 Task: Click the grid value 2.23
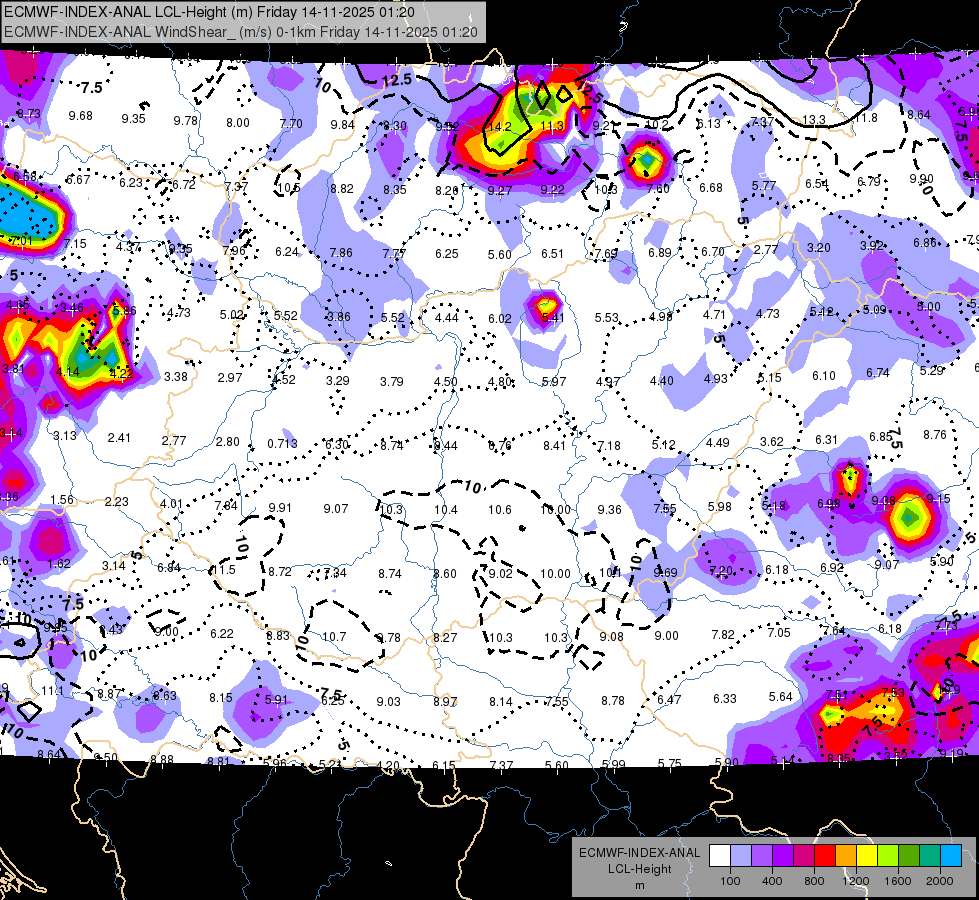[117, 502]
